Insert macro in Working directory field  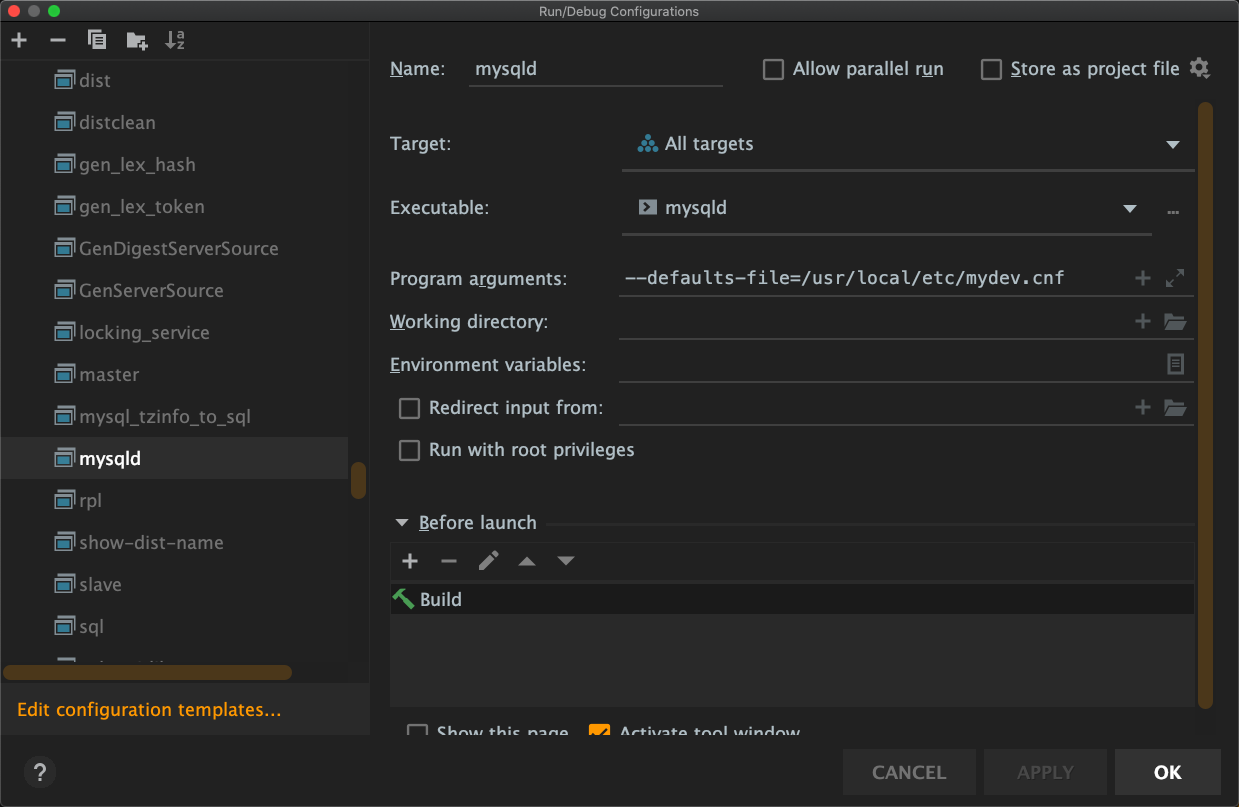1143,321
